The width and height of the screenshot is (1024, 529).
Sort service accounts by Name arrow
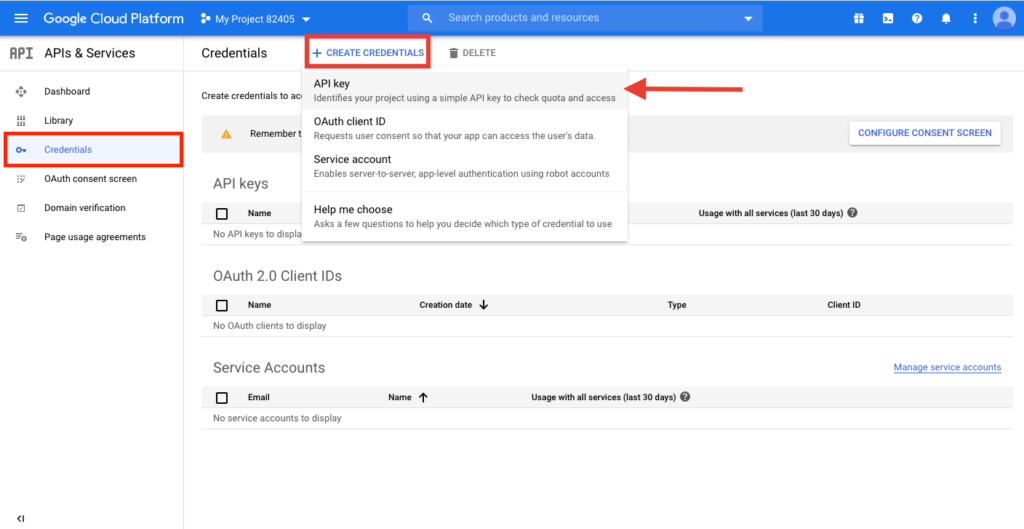[423, 397]
